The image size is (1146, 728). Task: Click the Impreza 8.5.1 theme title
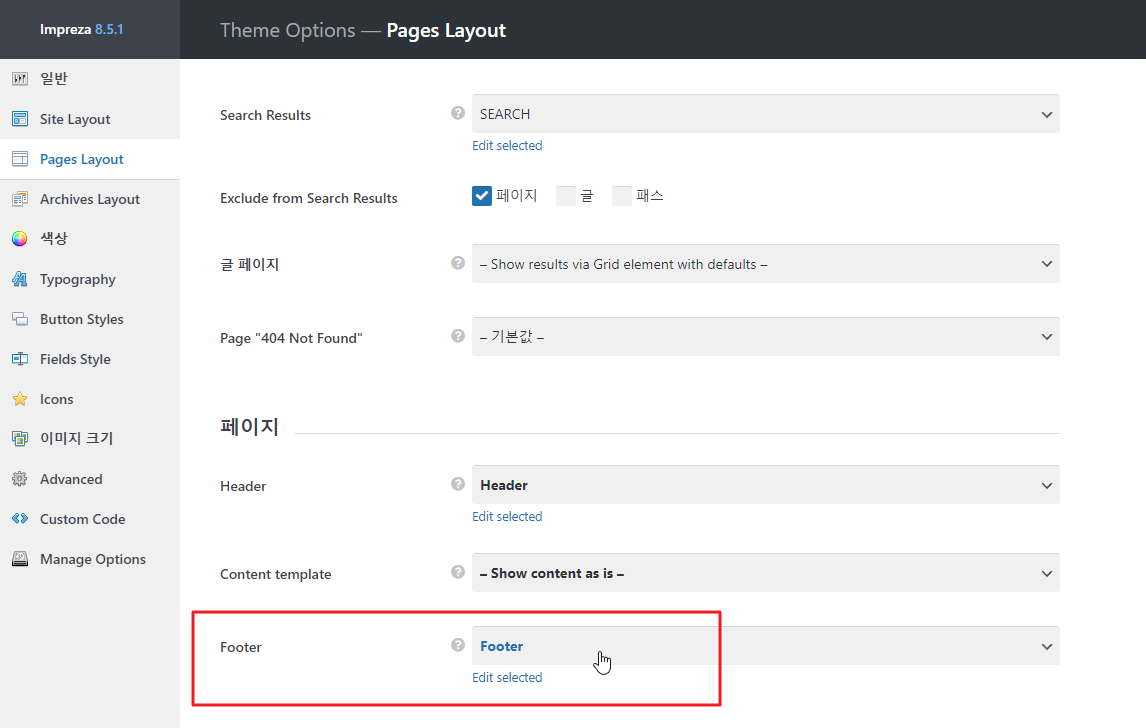coord(82,29)
